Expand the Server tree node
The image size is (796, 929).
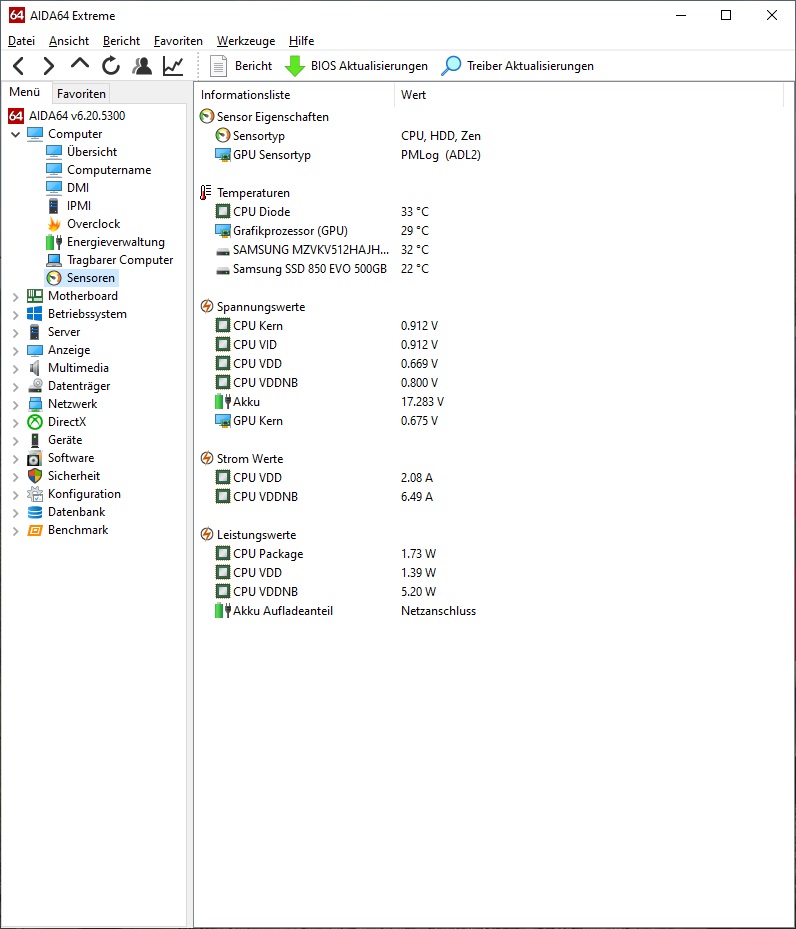pos(15,332)
